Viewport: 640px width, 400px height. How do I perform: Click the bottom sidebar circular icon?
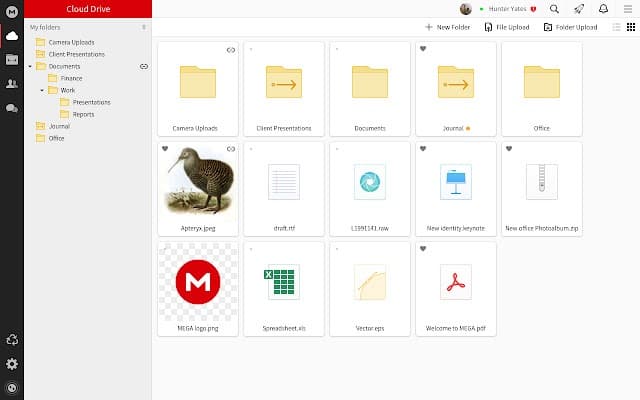[x=12, y=388]
